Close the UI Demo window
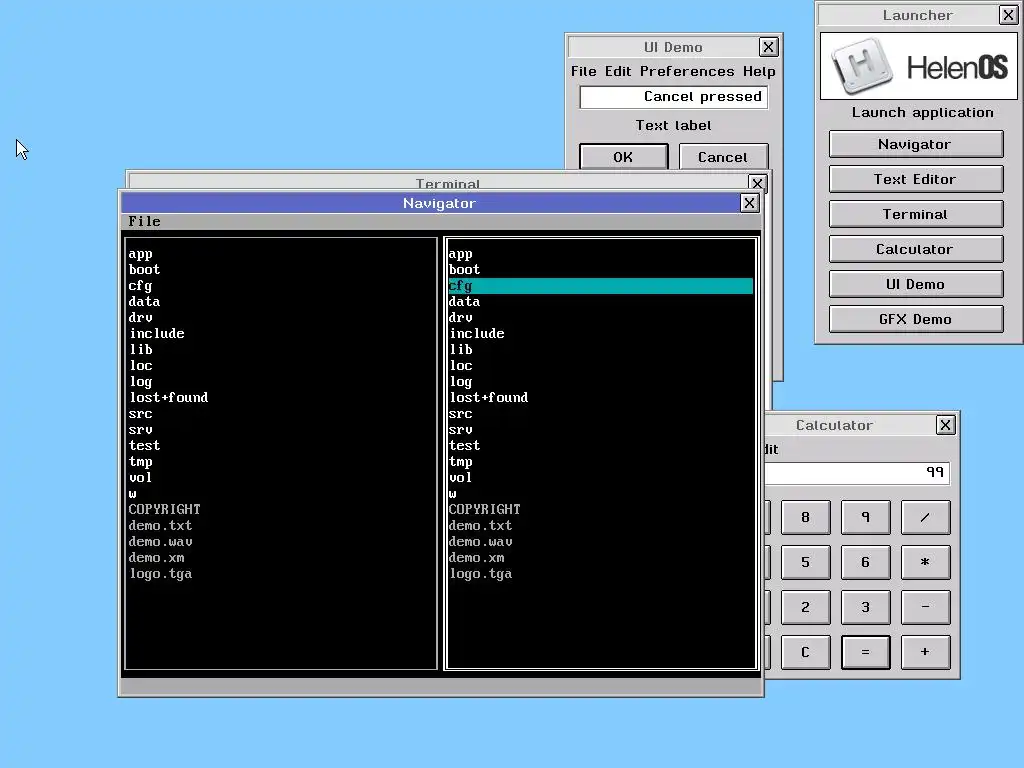Viewport: 1024px width, 768px height. [769, 47]
